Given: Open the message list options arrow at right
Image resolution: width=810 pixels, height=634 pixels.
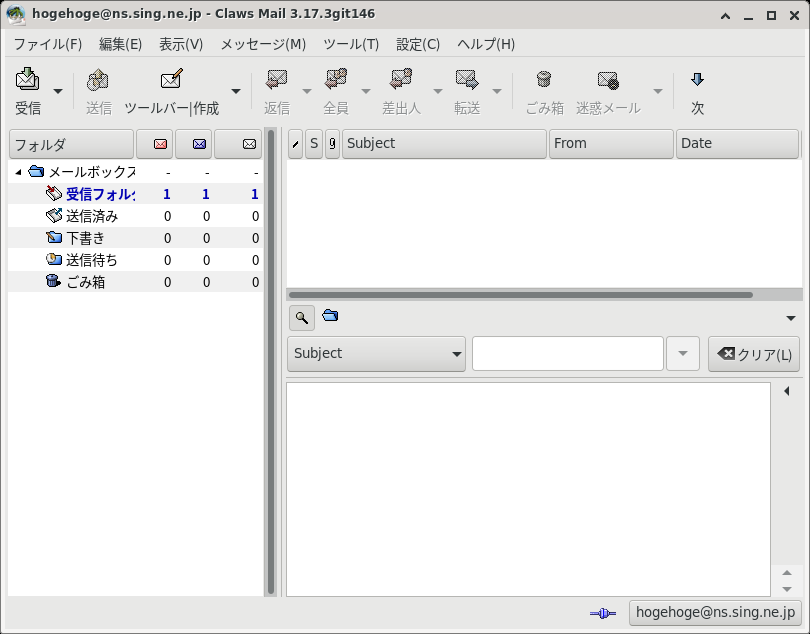Looking at the screenshot, I should pyautogui.click(x=790, y=318).
